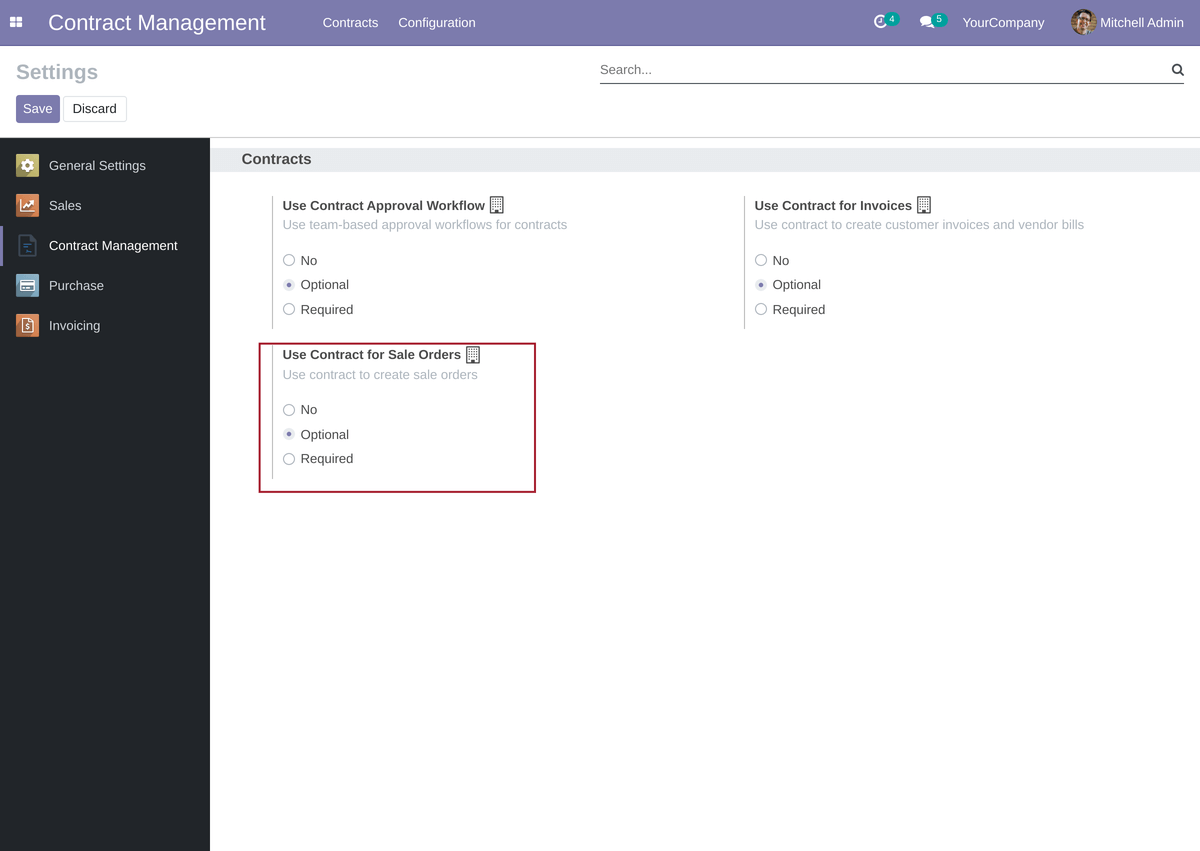Viewport: 1200px width, 851px height.
Task: Select Required for Use Contract for Sale Orders
Action: 289,458
